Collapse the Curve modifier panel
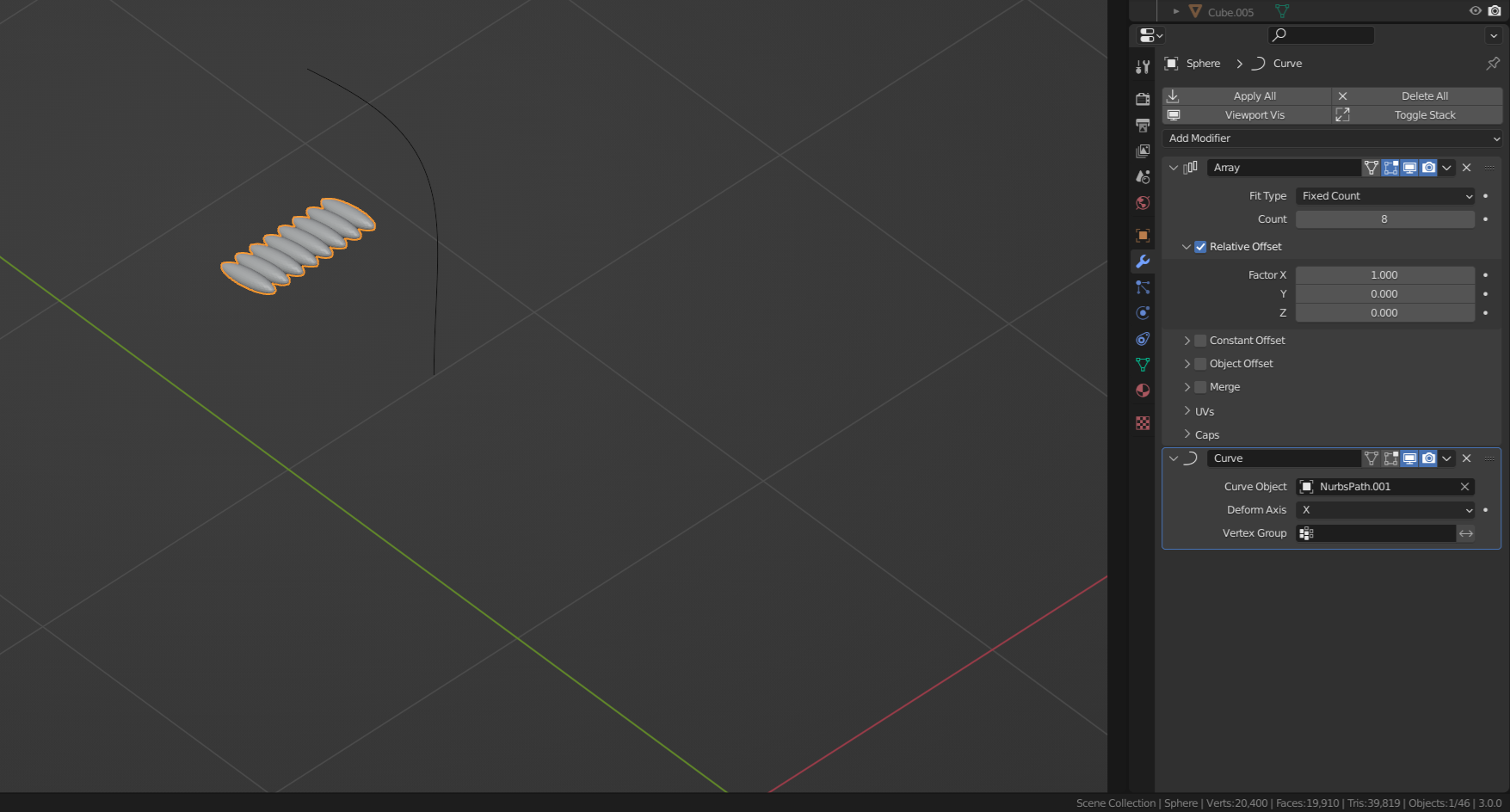Screen dimensions: 1510x812 click(1174, 458)
